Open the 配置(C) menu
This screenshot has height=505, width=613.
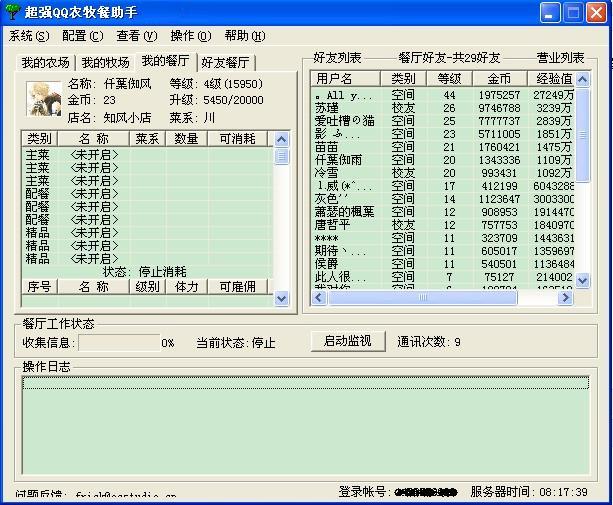(82, 36)
